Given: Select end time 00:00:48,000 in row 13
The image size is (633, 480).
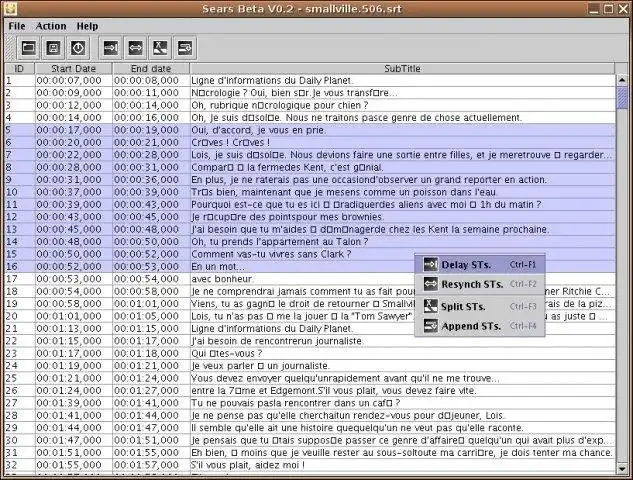Looking at the screenshot, I should click(x=151, y=229).
